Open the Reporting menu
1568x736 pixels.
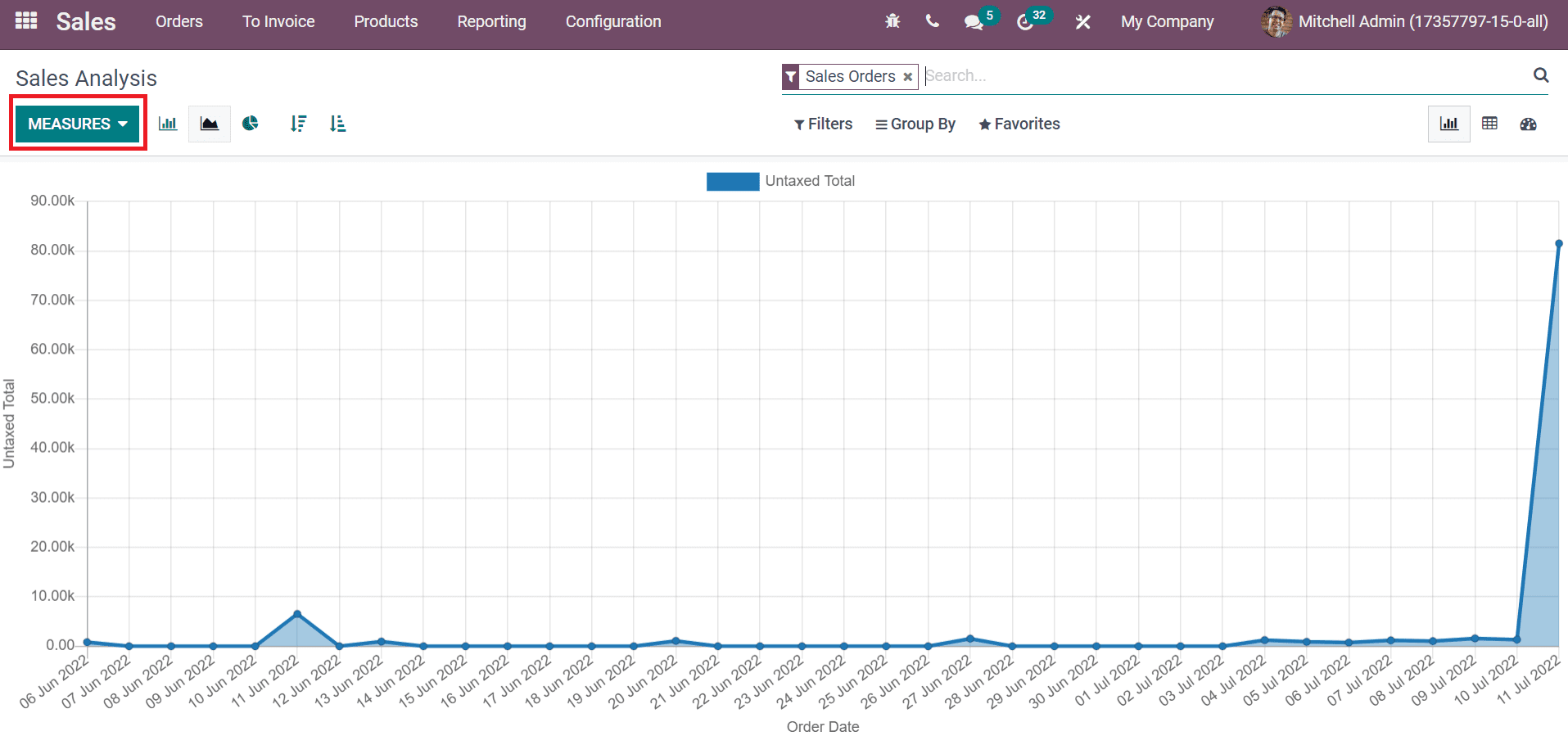(491, 22)
